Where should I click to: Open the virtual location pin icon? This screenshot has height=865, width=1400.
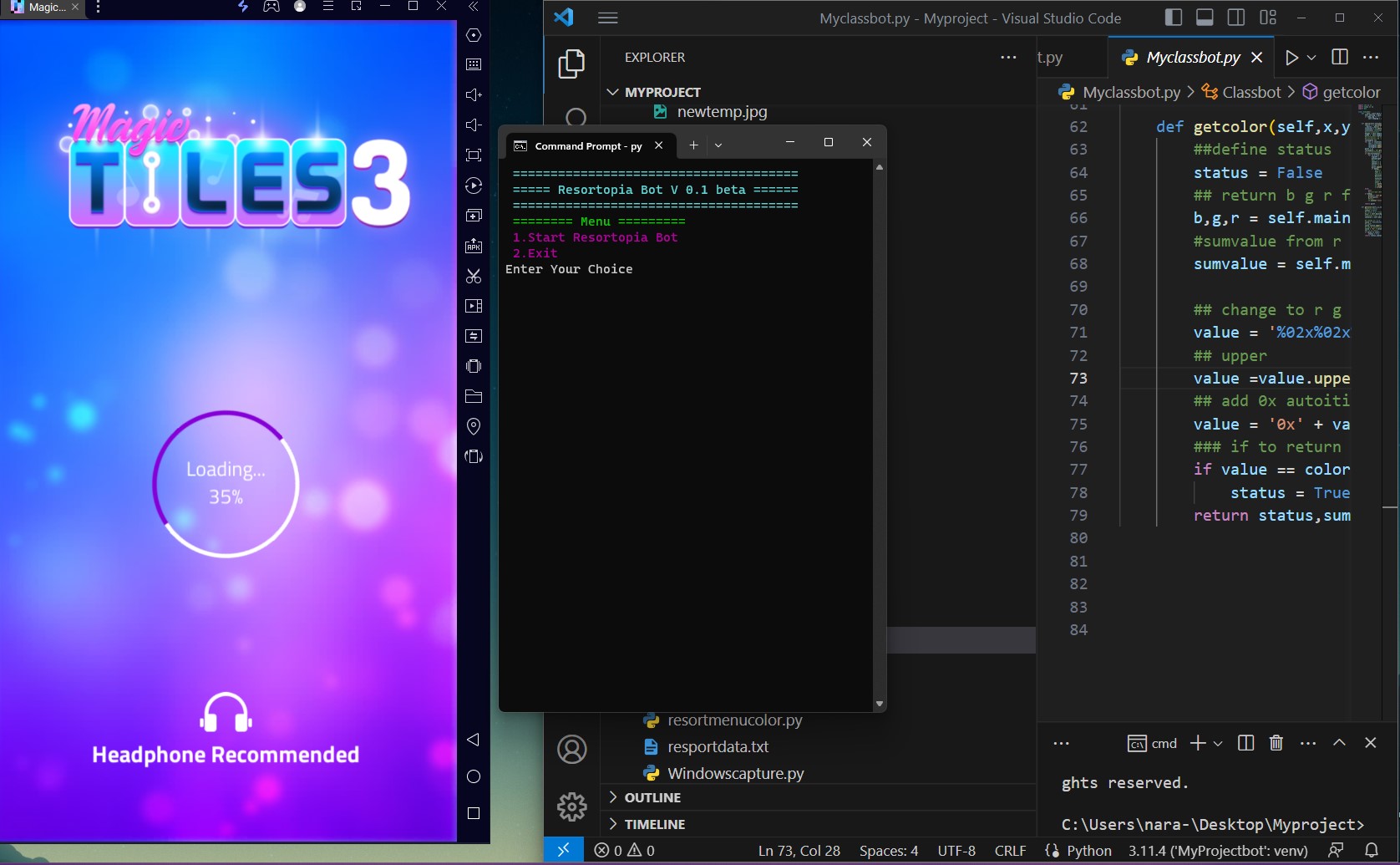474,426
